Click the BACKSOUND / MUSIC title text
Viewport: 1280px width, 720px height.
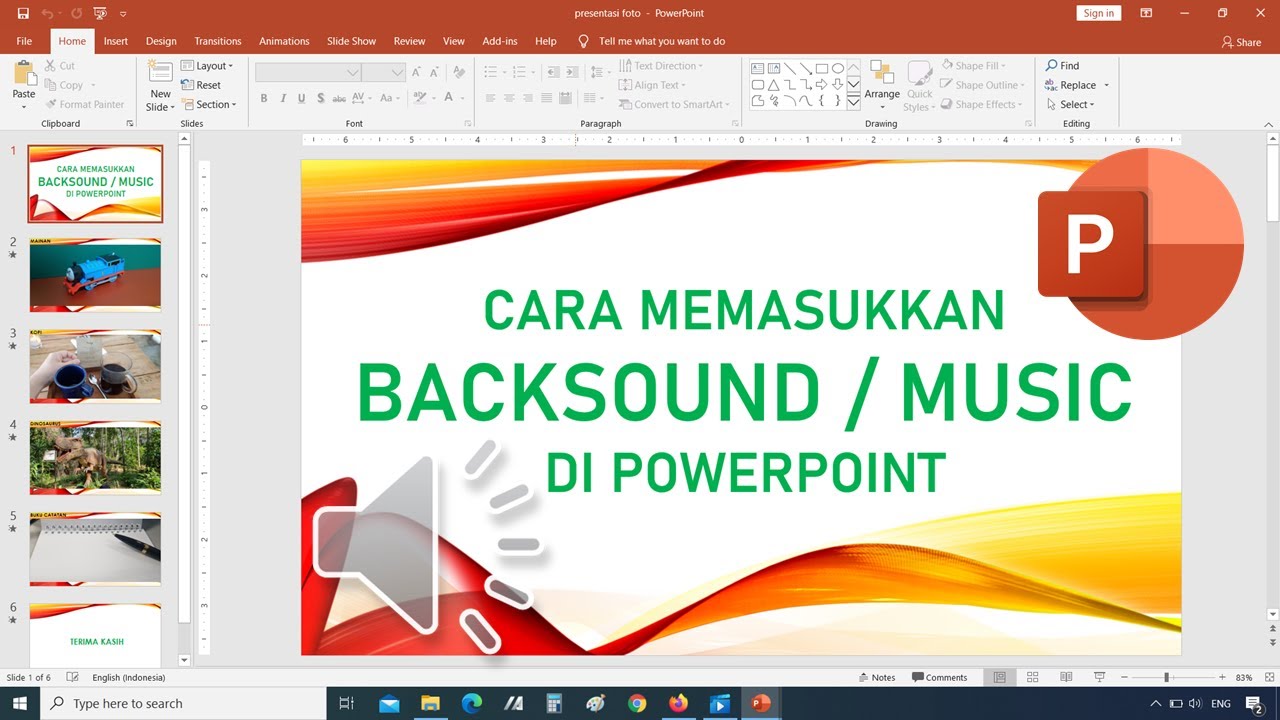point(744,393)
